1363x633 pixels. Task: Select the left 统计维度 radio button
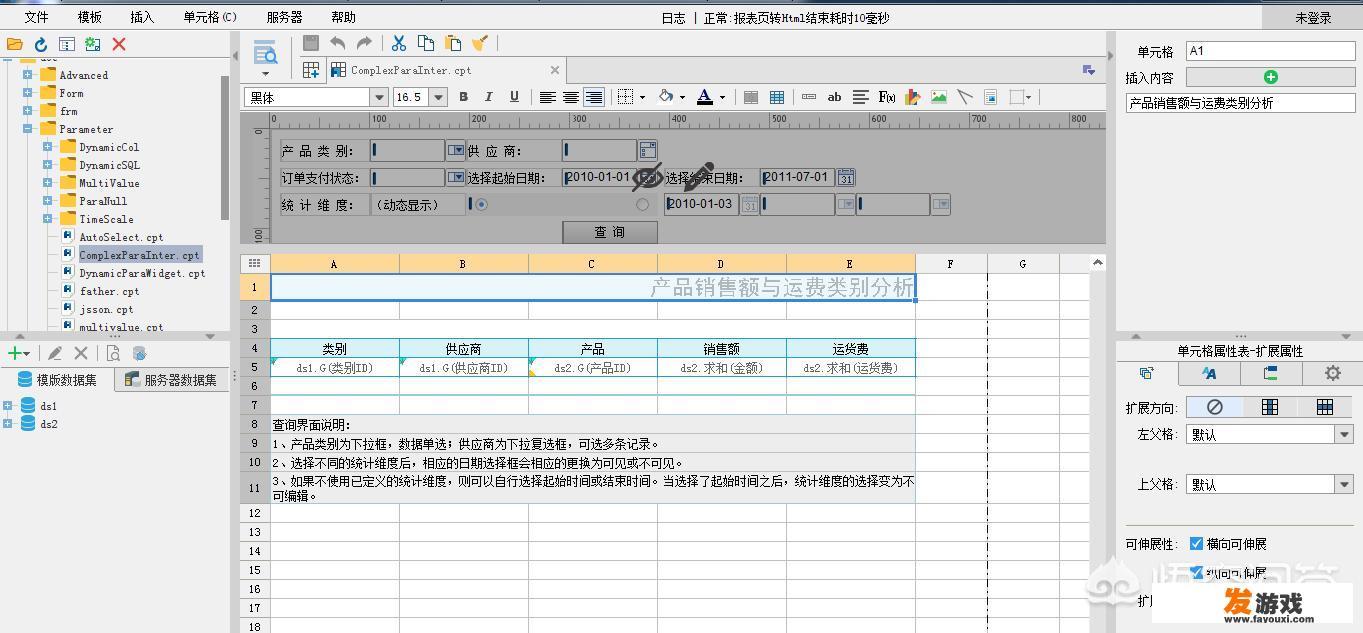[482, 204]
